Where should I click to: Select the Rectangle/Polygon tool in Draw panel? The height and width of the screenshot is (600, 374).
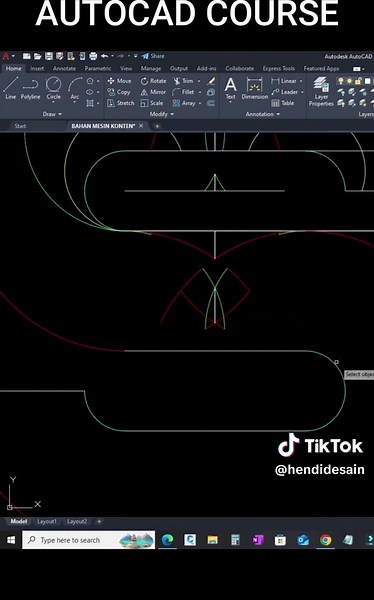tap(90, 81)
